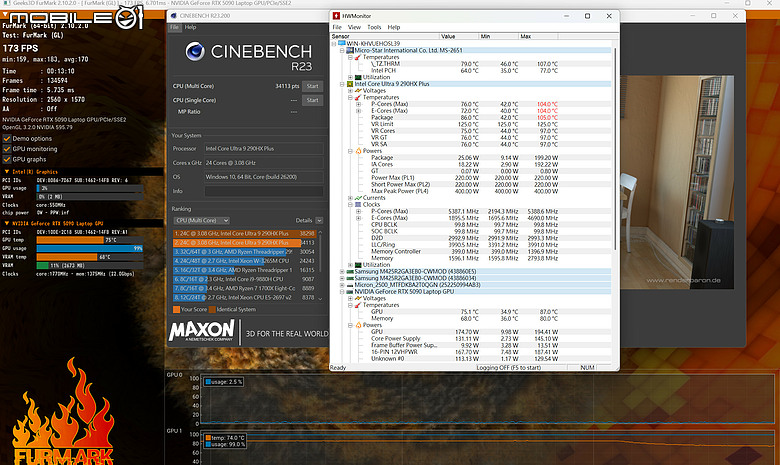
Task: Collapse the Micro-Star International MS-2651 node
Action: (x=342, y=51)
